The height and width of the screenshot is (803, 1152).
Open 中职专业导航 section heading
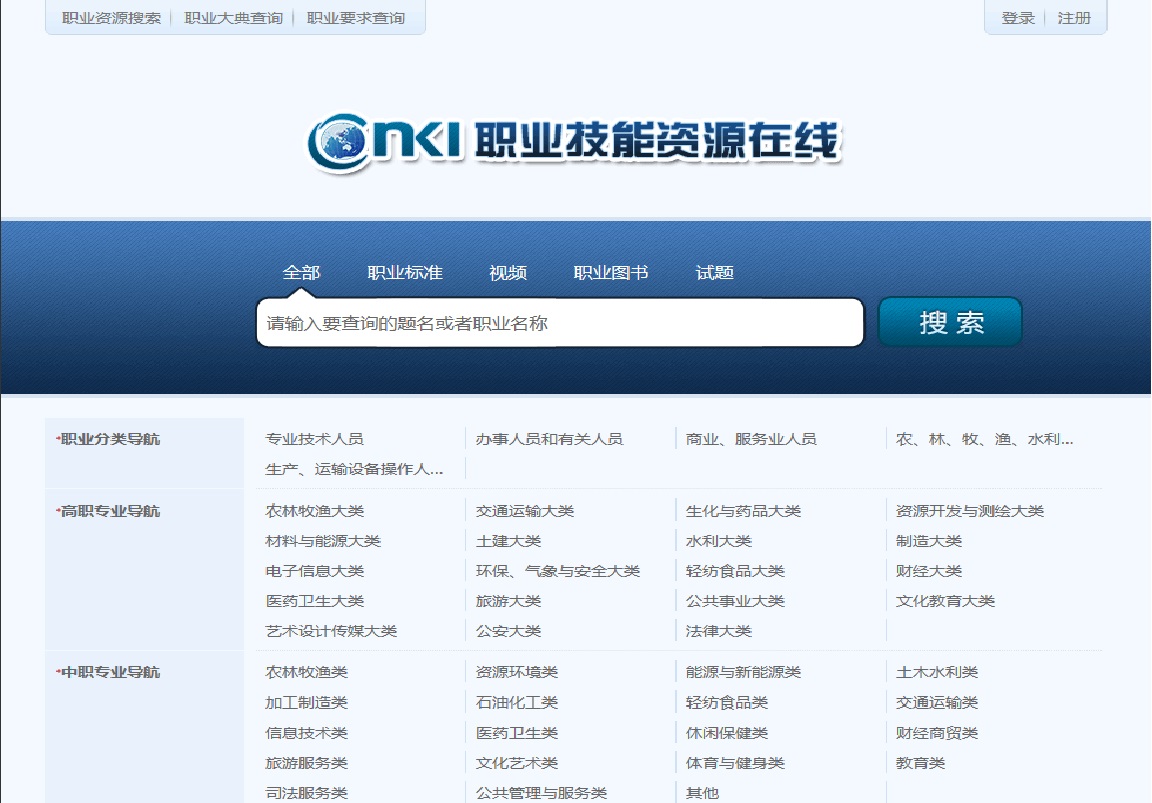[x=109, y=672]
